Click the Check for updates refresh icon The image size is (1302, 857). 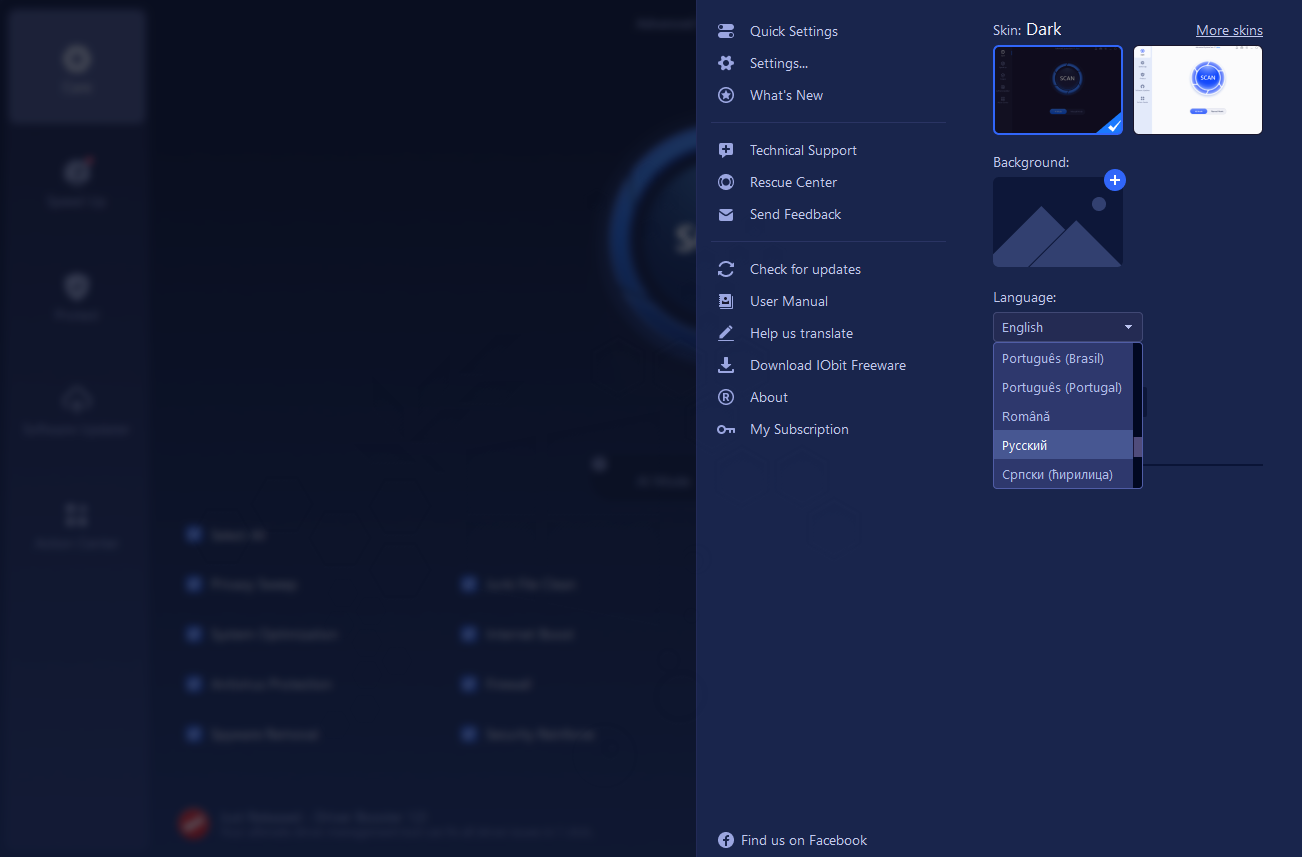726,269
